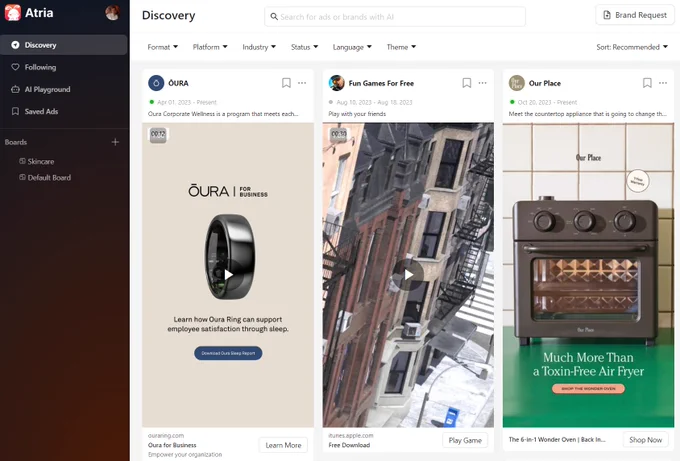Click the itunes.apple.com link

[351, 435]
